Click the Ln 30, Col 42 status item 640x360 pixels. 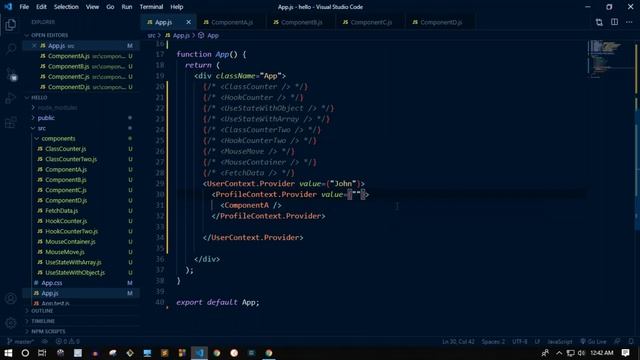[458, 341]
